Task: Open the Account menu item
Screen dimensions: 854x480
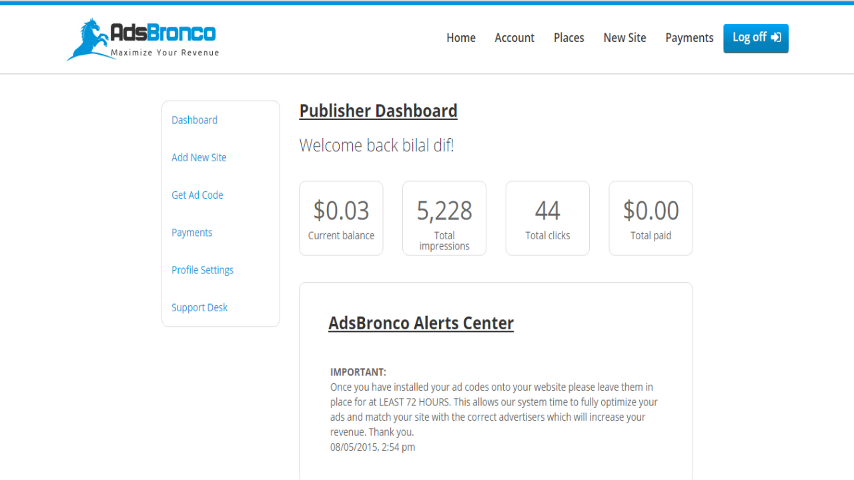Action: [514, 38]
